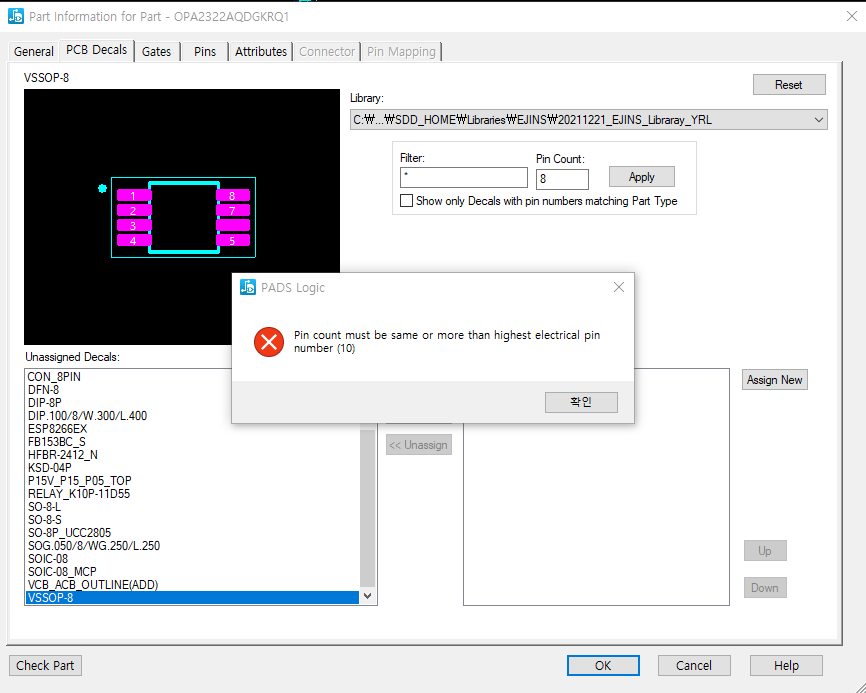Click the Part Information window title icon
866x693 pixels.
tap(16, 16)
